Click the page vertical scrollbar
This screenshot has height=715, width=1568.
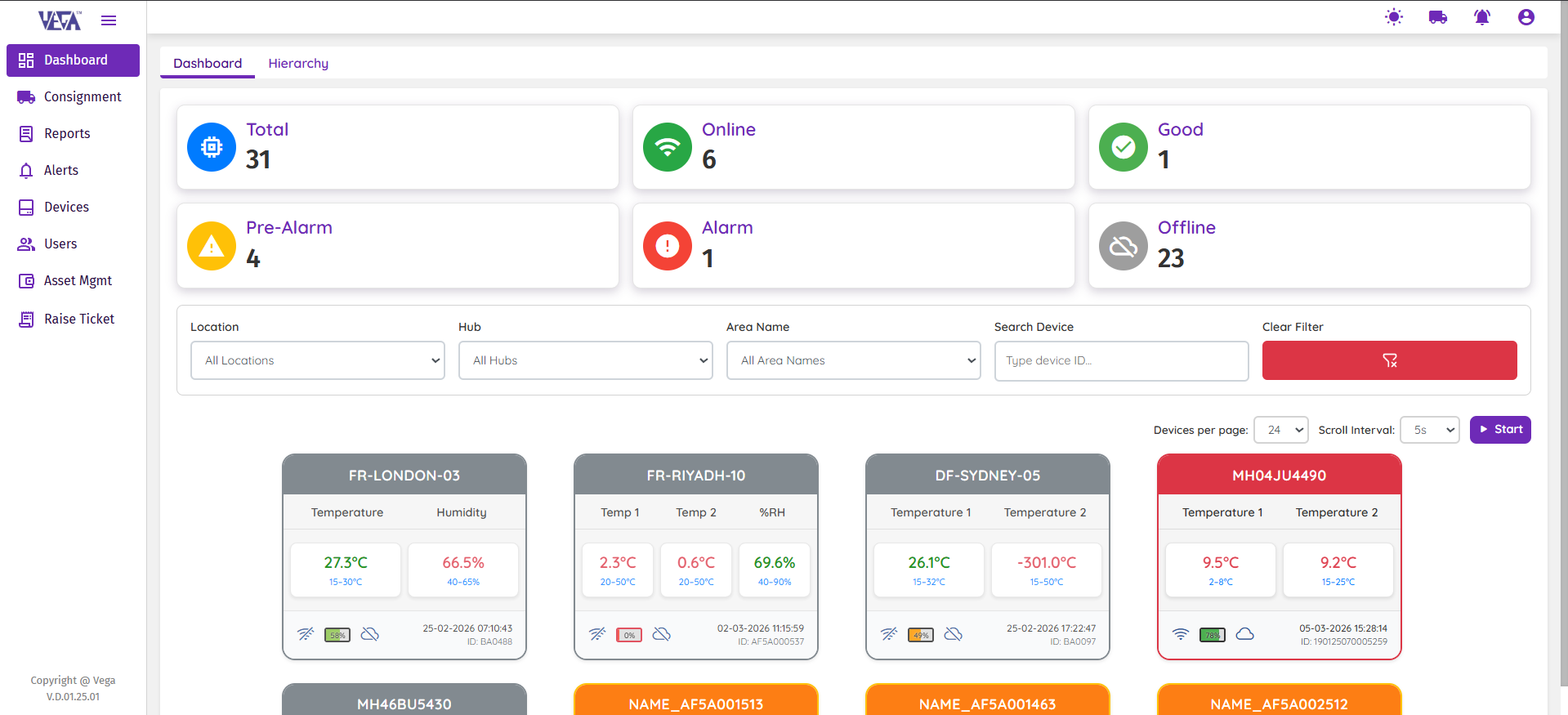pos(1564,343)
